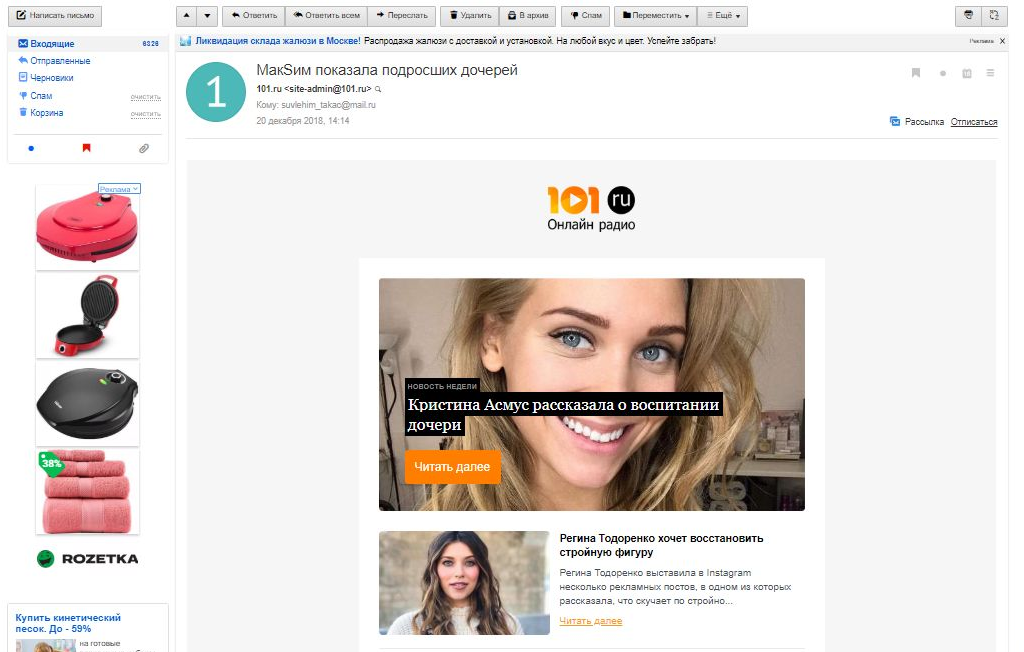This screenshot has height=652, width=1024.
Task: Go to previous message with up arrow
Action: tap(184, 15)
